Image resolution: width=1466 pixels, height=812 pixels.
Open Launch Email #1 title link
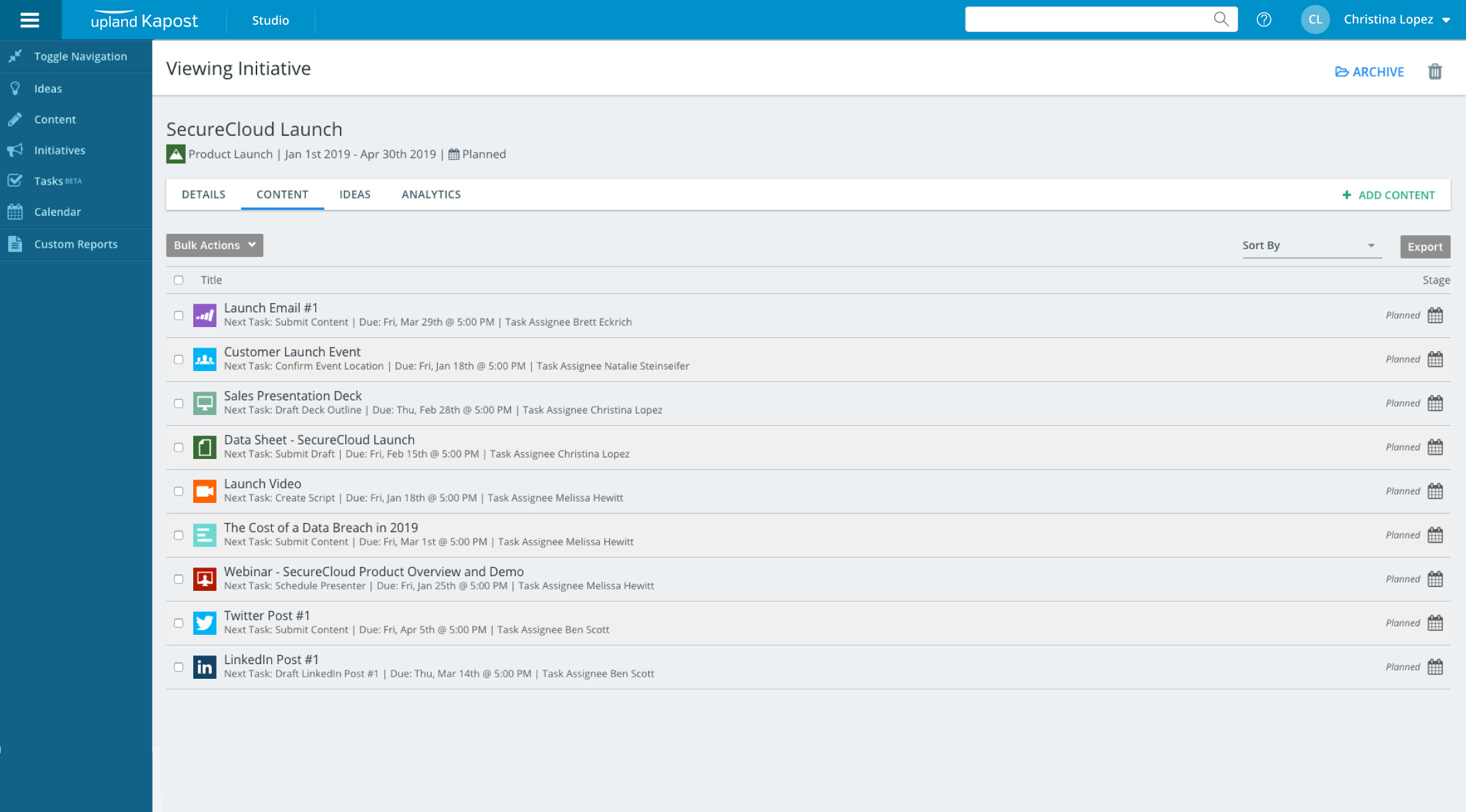pyautogui.click(x=271, y=308)
